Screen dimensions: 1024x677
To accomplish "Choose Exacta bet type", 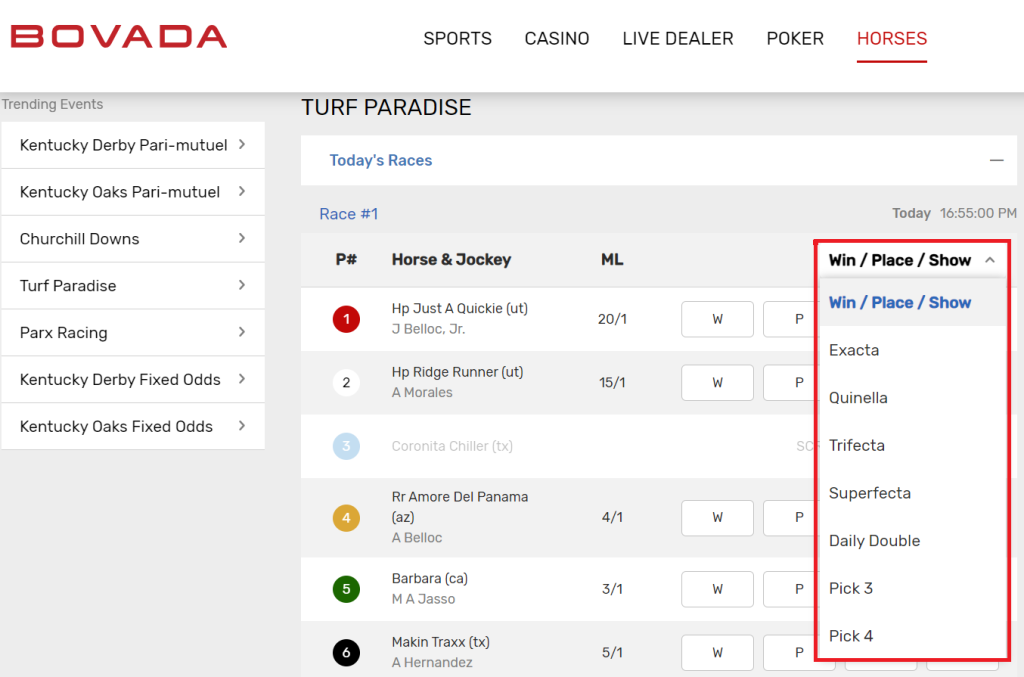I will coord(912,350).
